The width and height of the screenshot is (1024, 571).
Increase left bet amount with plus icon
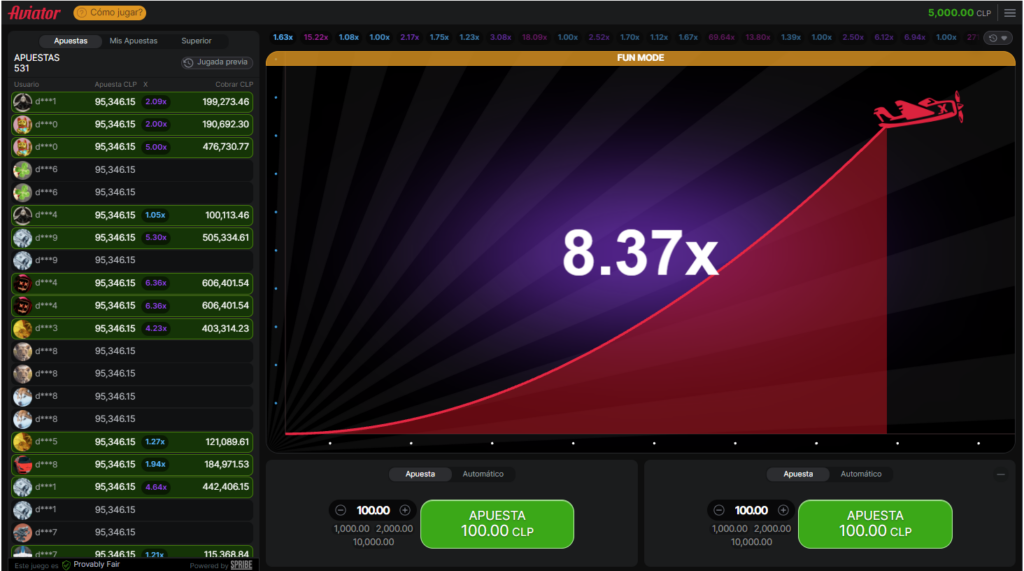pyautogui.click(x=405, y=510)
